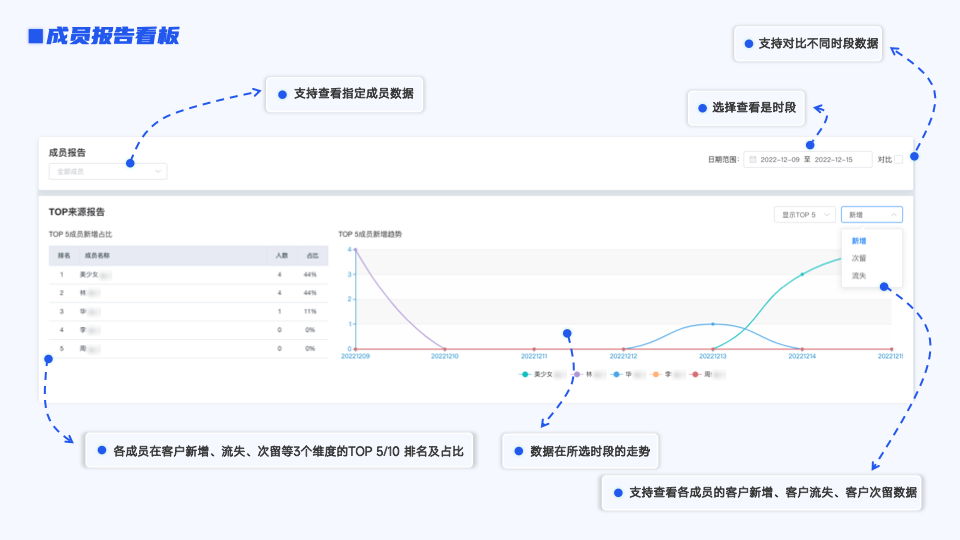Screen dimensions: 960x540
Task: Toggle the 美少女 teal legend marker
Action: 525,373
